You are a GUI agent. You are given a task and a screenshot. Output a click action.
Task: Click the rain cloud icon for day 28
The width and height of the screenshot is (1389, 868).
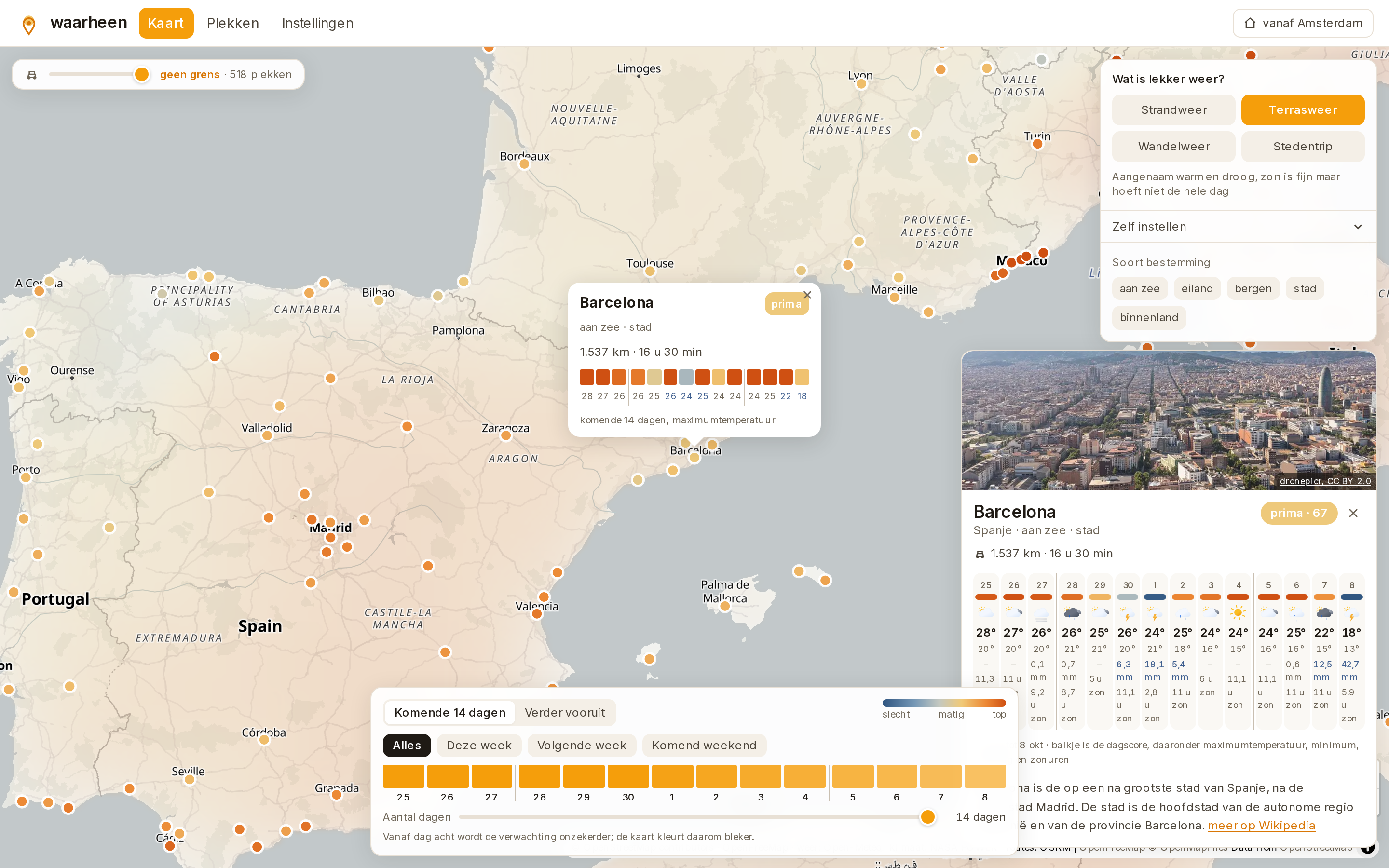1072,612
